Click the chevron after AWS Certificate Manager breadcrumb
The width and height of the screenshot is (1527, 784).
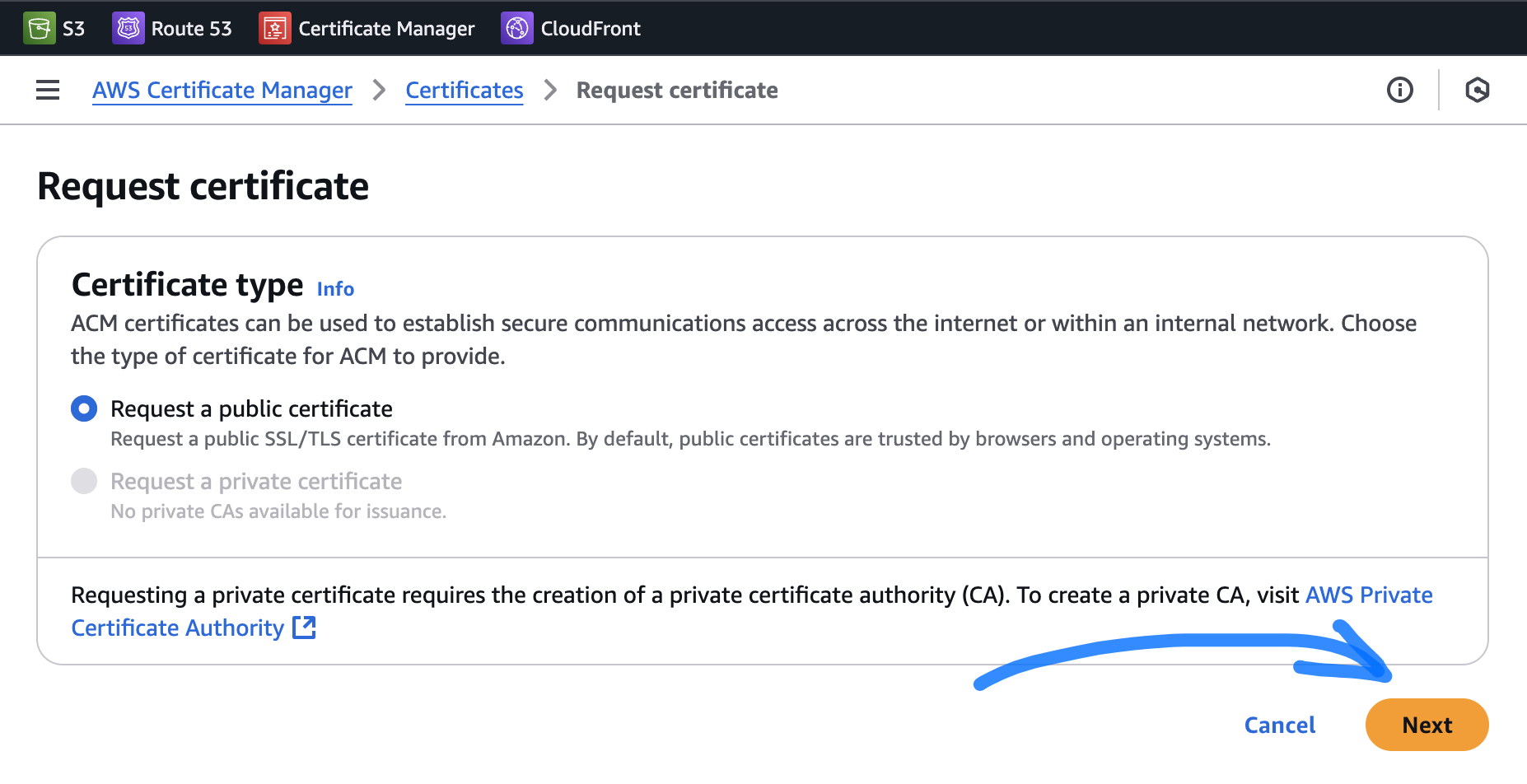click(379, 90)
